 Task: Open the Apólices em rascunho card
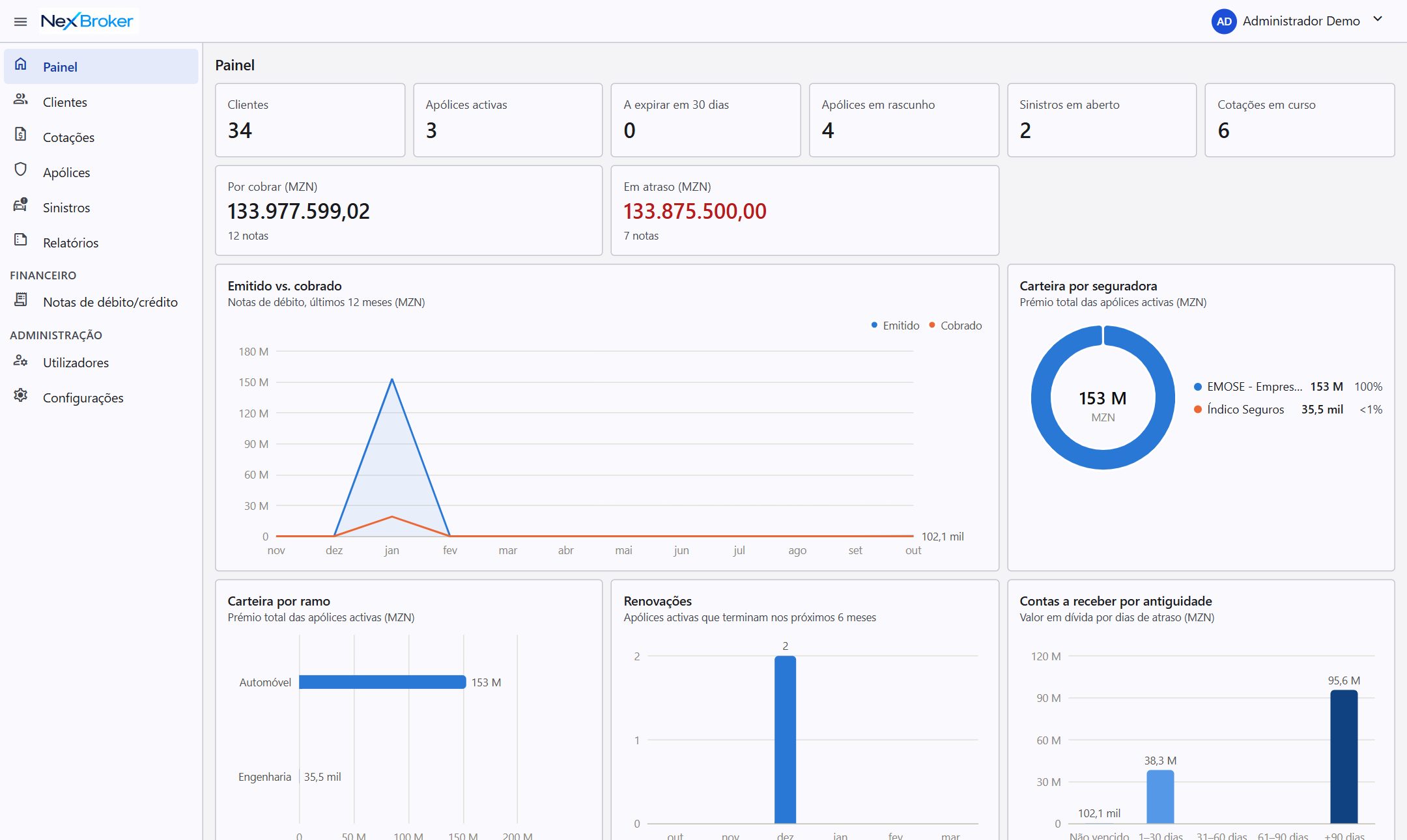(904, 120)
